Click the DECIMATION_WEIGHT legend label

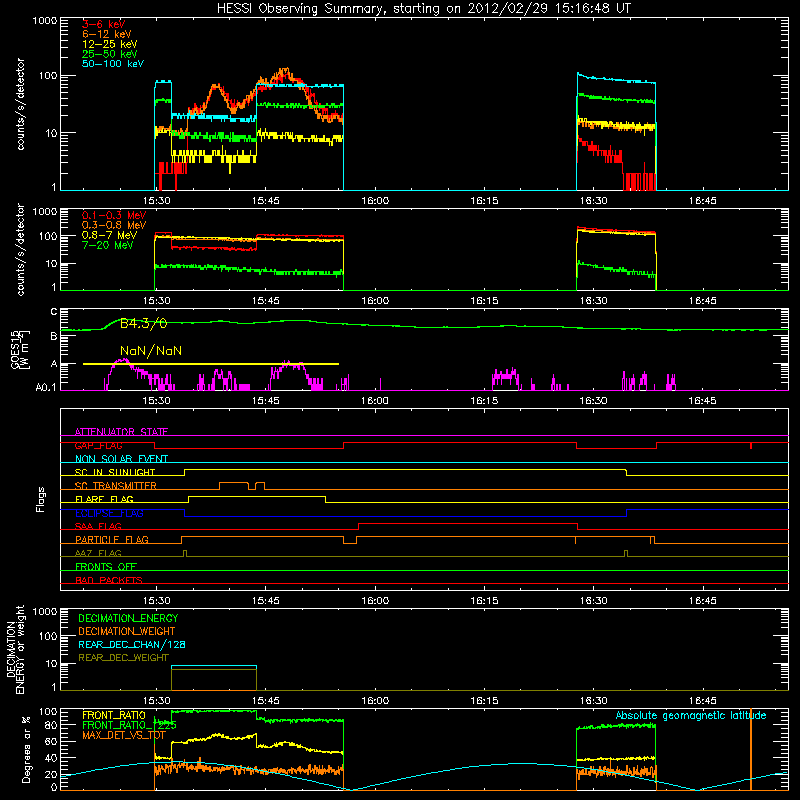[127, 632]
